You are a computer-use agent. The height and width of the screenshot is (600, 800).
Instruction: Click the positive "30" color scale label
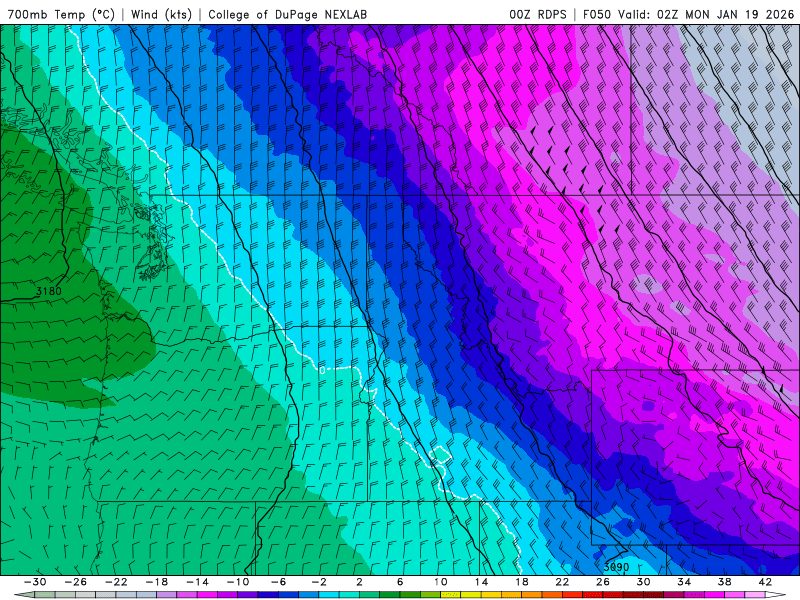click(x=643, y=582)
